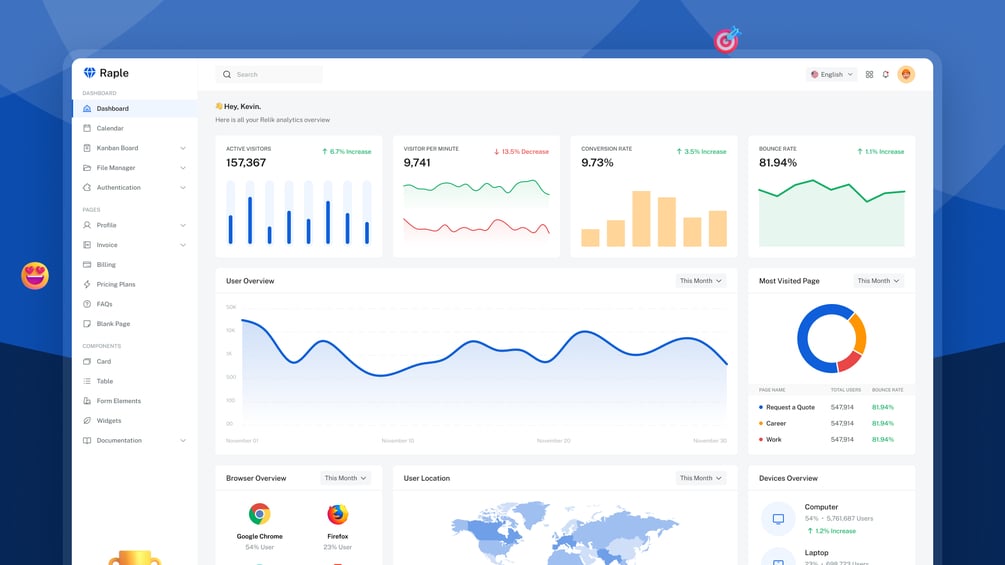Click the Raple brand name
The width and height of the screenshot is (1005, 565).
click(114, 73)
